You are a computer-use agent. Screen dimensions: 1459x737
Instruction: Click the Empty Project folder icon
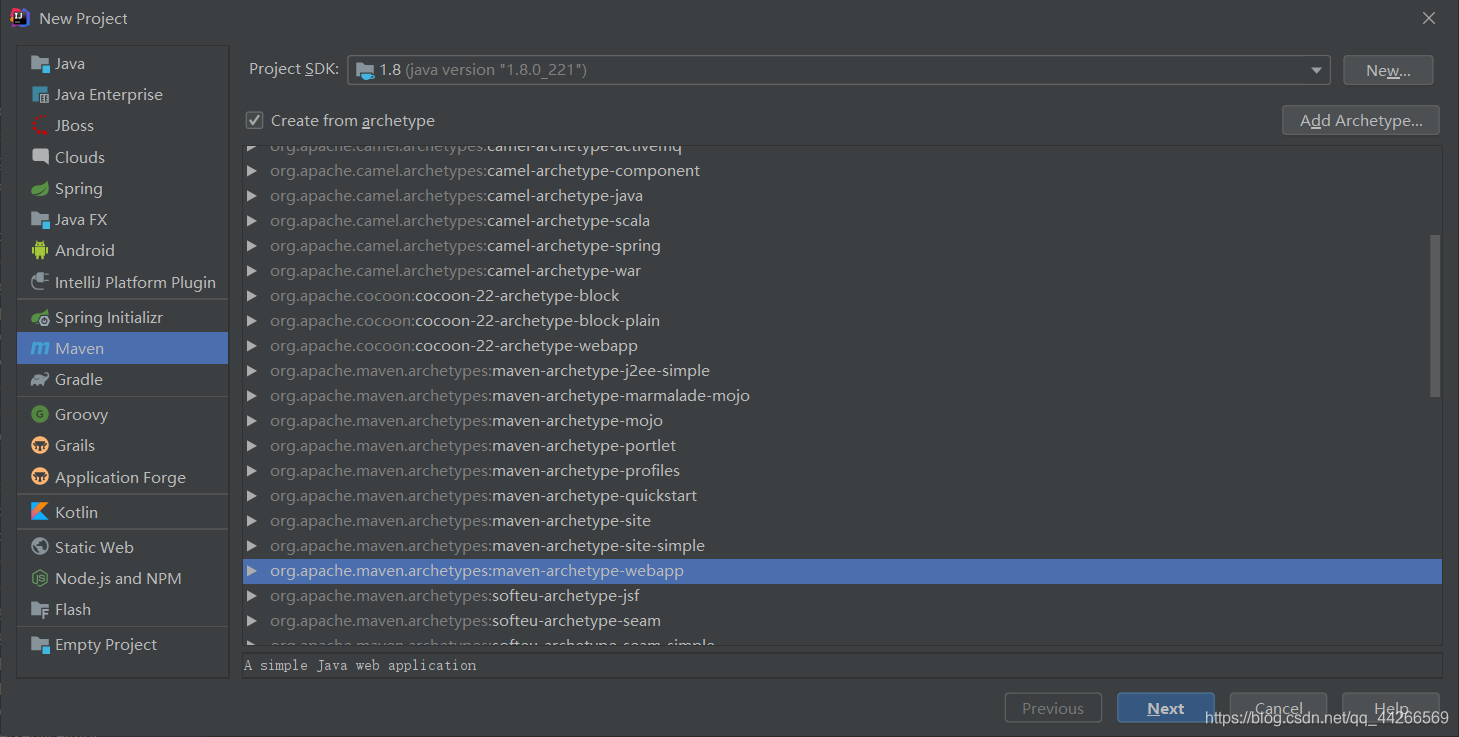40,644
